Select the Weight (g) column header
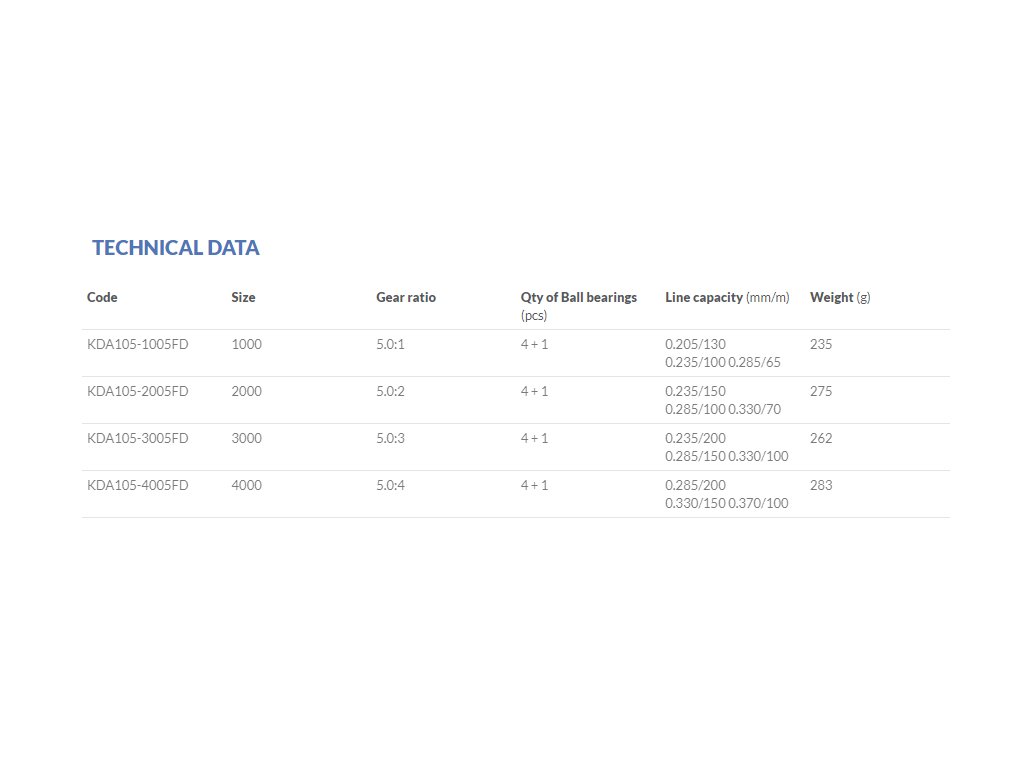Image resolution: width=1024 pixels, height=768 pixels. 840,297
